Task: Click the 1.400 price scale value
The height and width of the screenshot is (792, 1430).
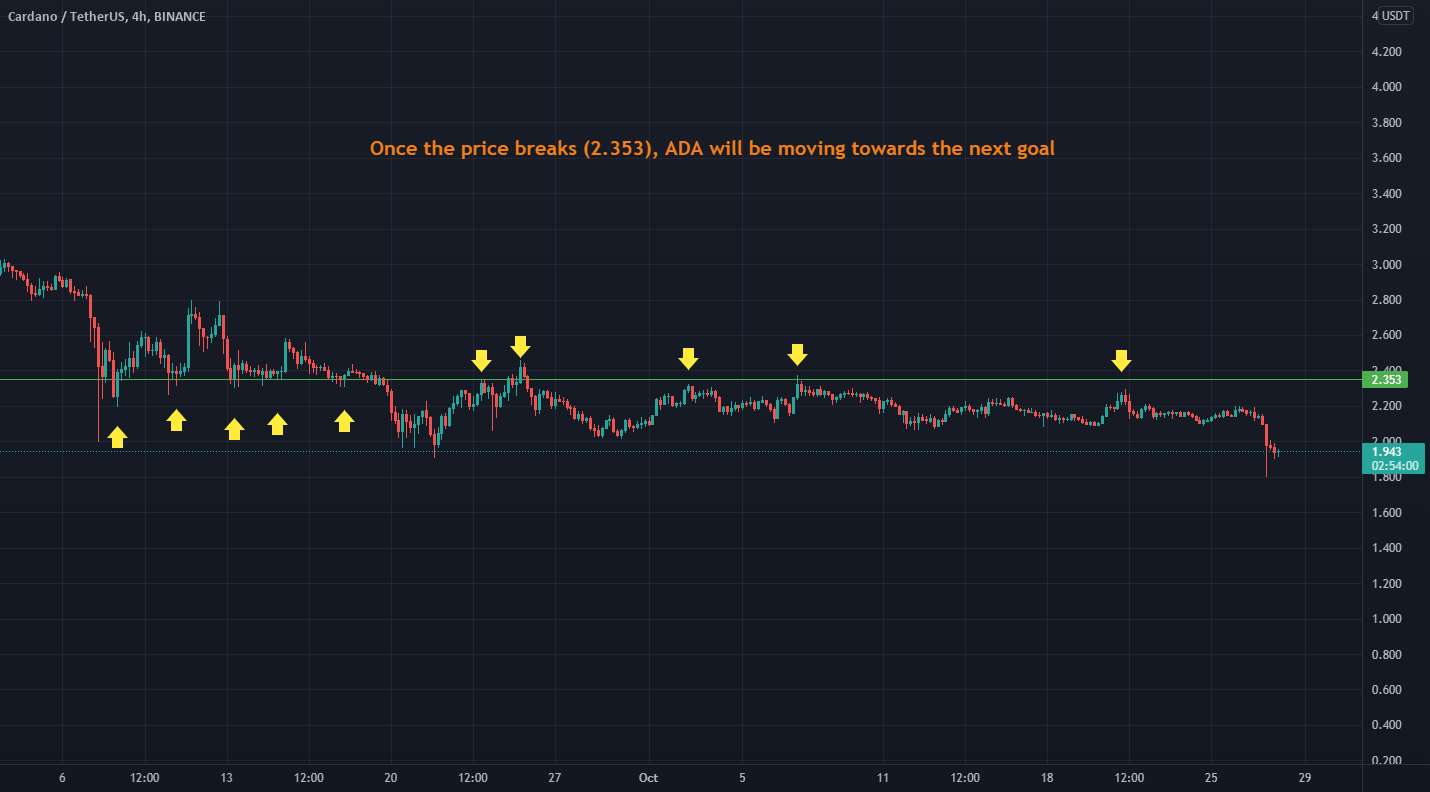Action: (x=1386, y=548)
